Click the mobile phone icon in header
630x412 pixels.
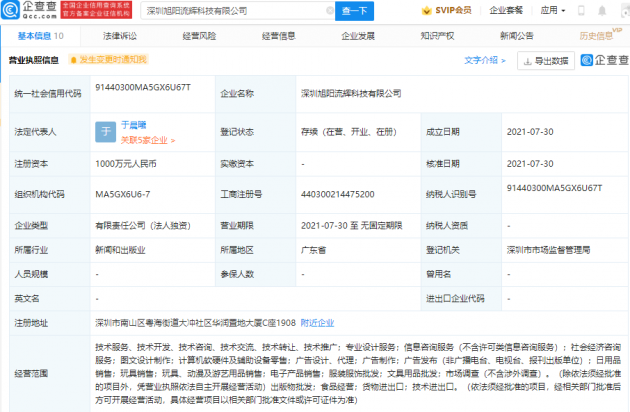[x=581, y=11]
